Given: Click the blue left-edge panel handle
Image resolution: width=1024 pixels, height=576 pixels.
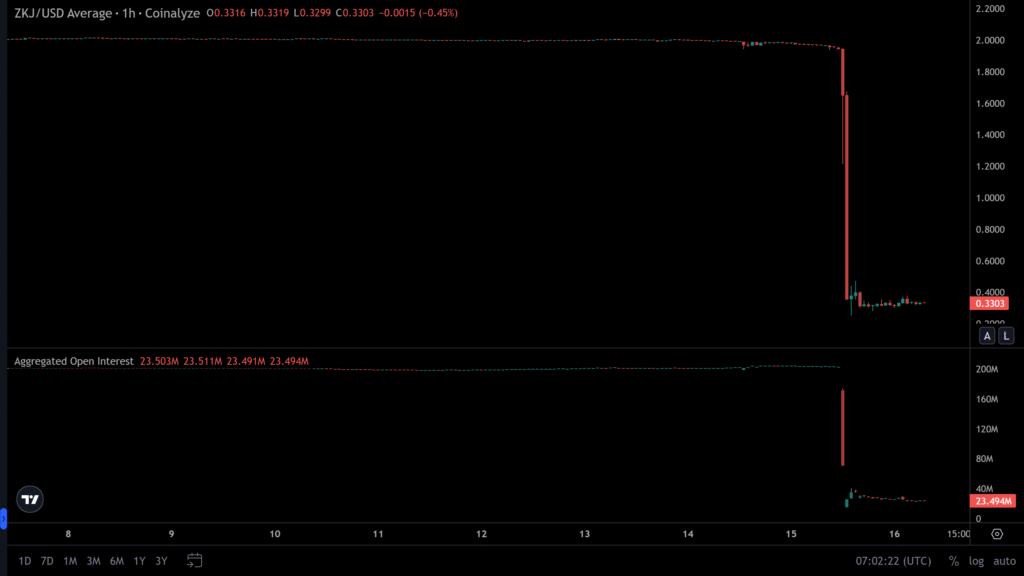Looking at the screenshot, I should coord(3,518).
